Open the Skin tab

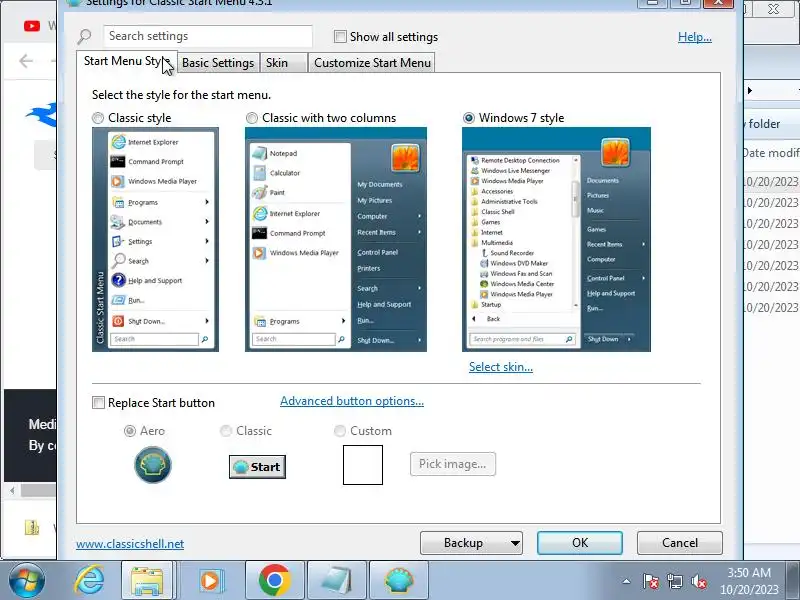point(284,63)
